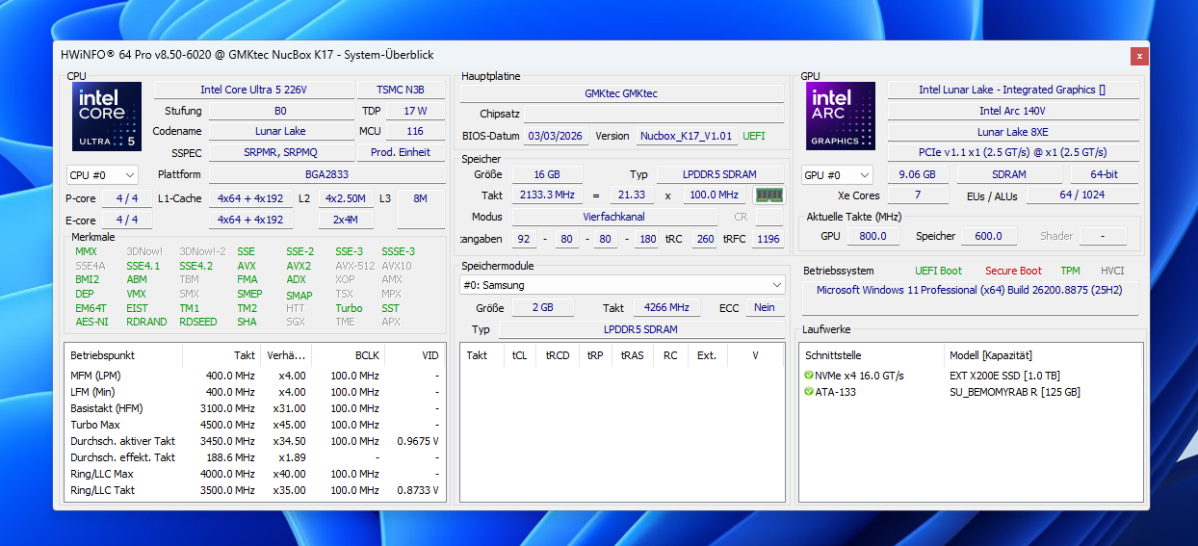Click the tRFC value 1196
This screenshot has height=546, width=1198.
tap(767, 239)
